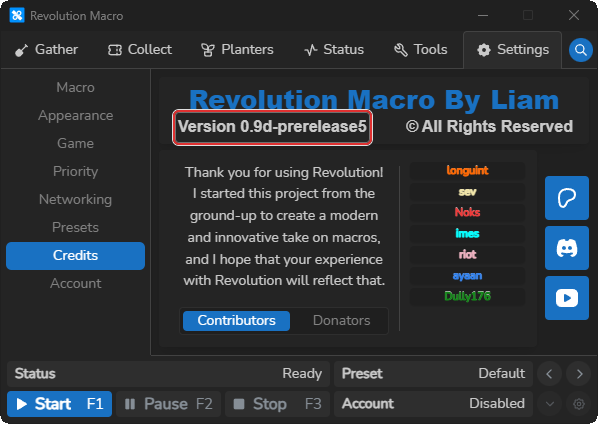Click the Status Ready field
Screen dimensions: 598x424
168,374
